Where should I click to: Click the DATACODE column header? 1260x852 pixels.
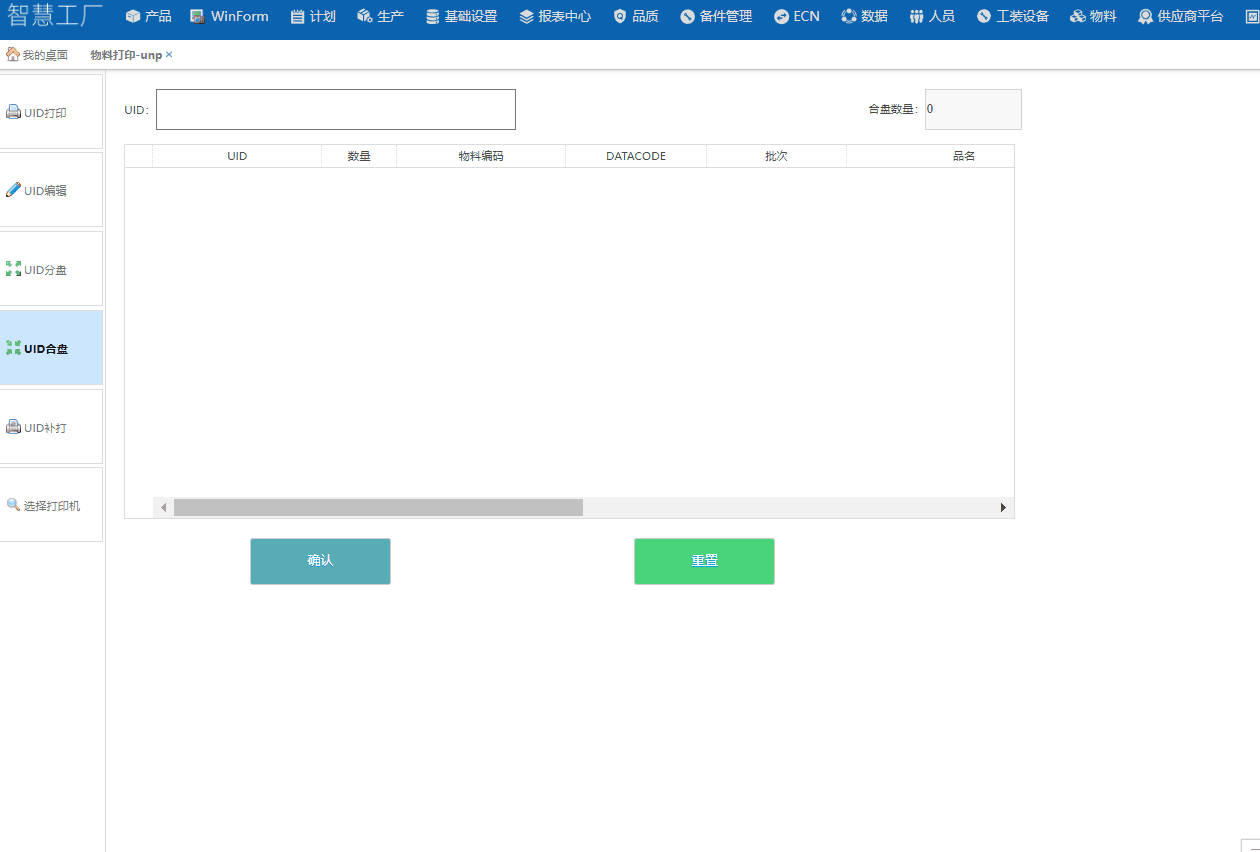pyautogui.click(x=635, y=156)
